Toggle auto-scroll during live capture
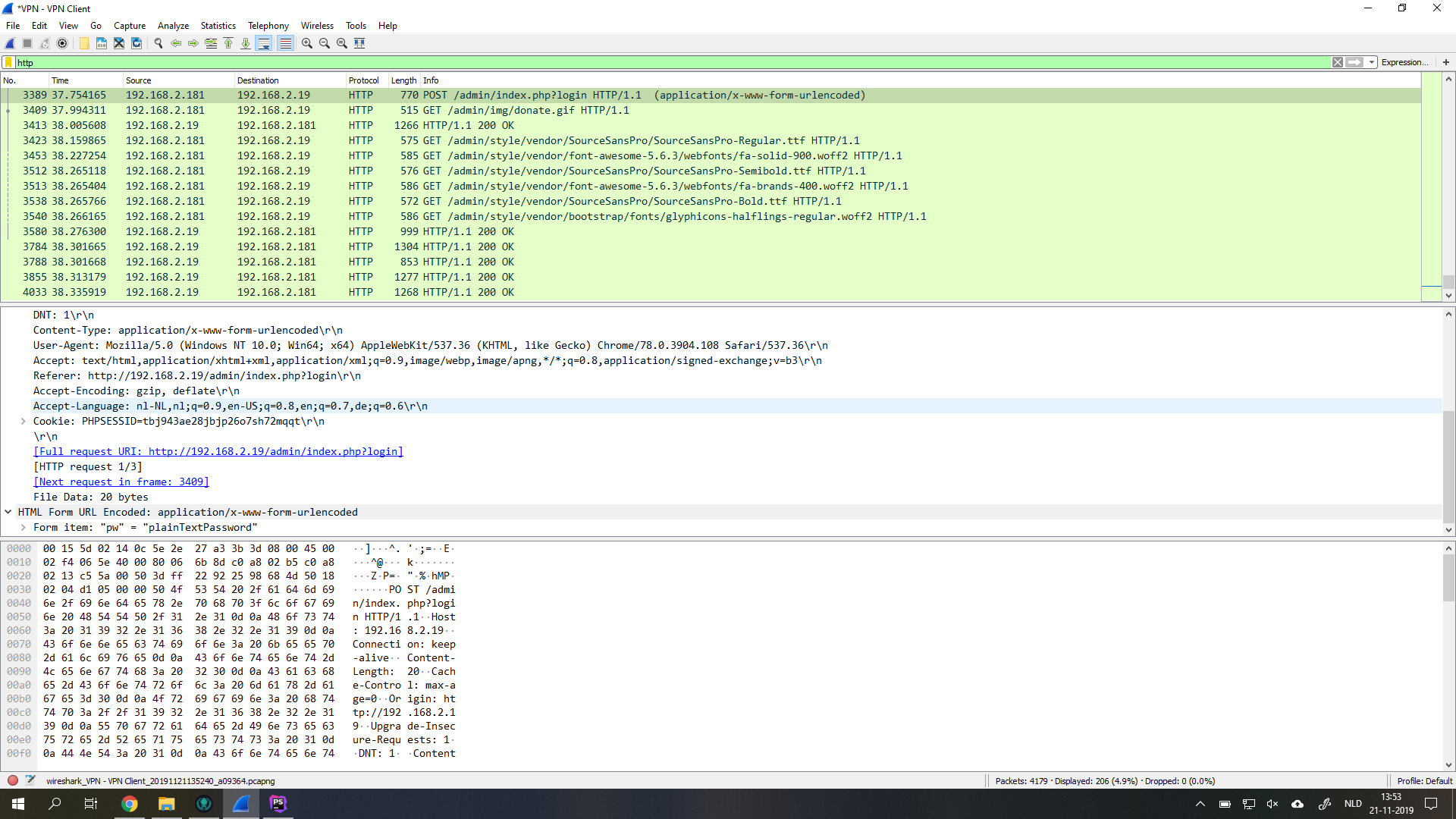 [263, 43]
